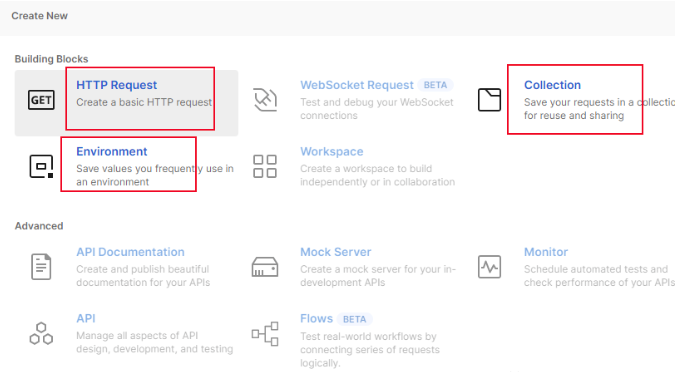
Task: Click the Flows diagram icon
Action: pyautogui.click(x=265, y=334)
